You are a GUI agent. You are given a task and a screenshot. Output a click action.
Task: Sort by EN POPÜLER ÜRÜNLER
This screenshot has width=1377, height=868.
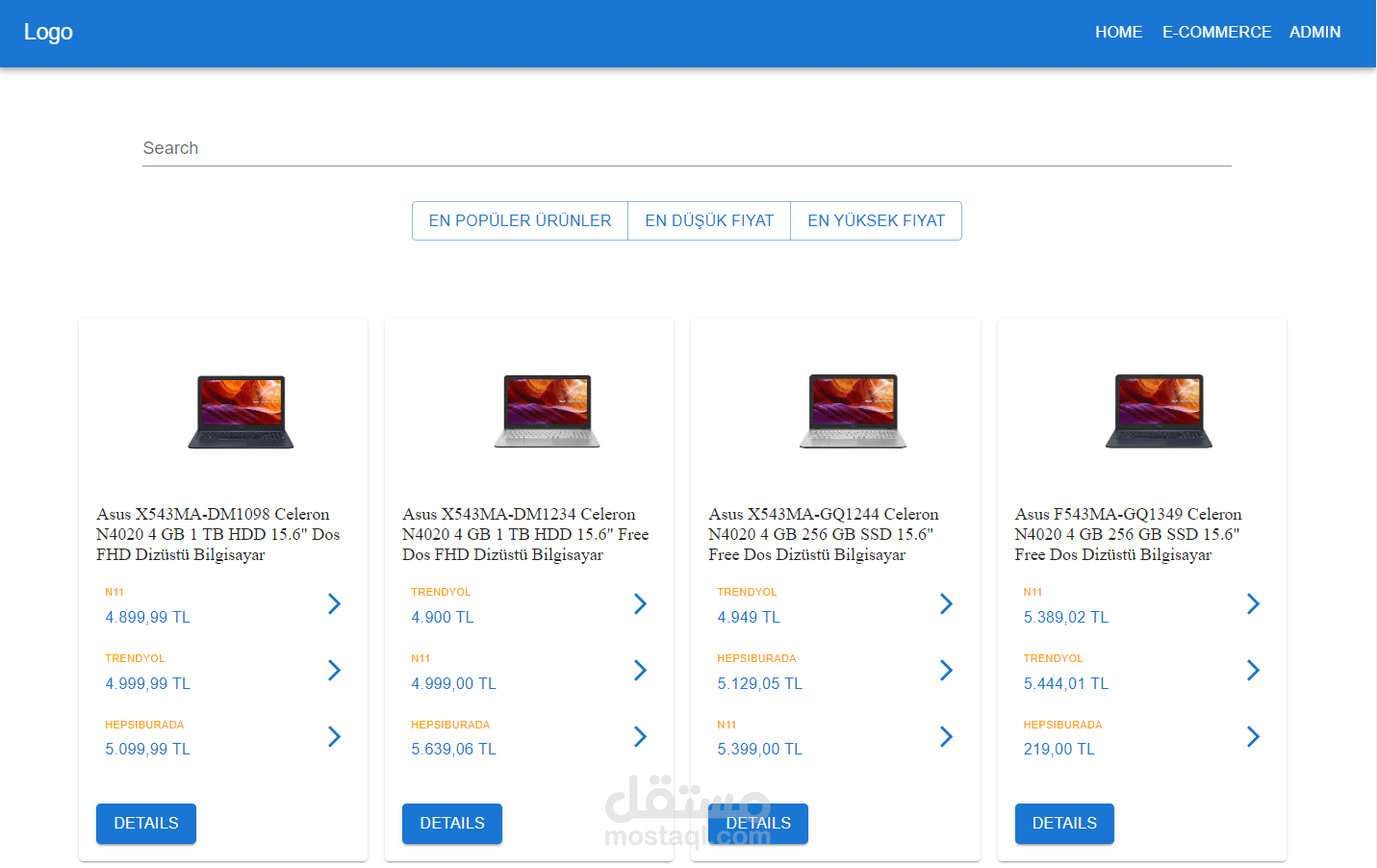[x=520, y=220]
